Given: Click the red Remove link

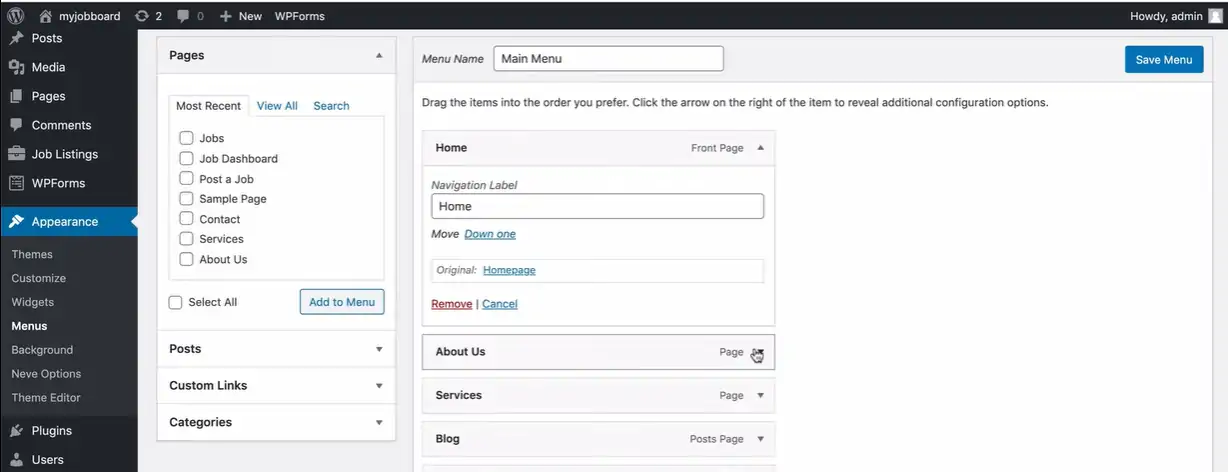Looking at the screenshot, I should 451,304.
